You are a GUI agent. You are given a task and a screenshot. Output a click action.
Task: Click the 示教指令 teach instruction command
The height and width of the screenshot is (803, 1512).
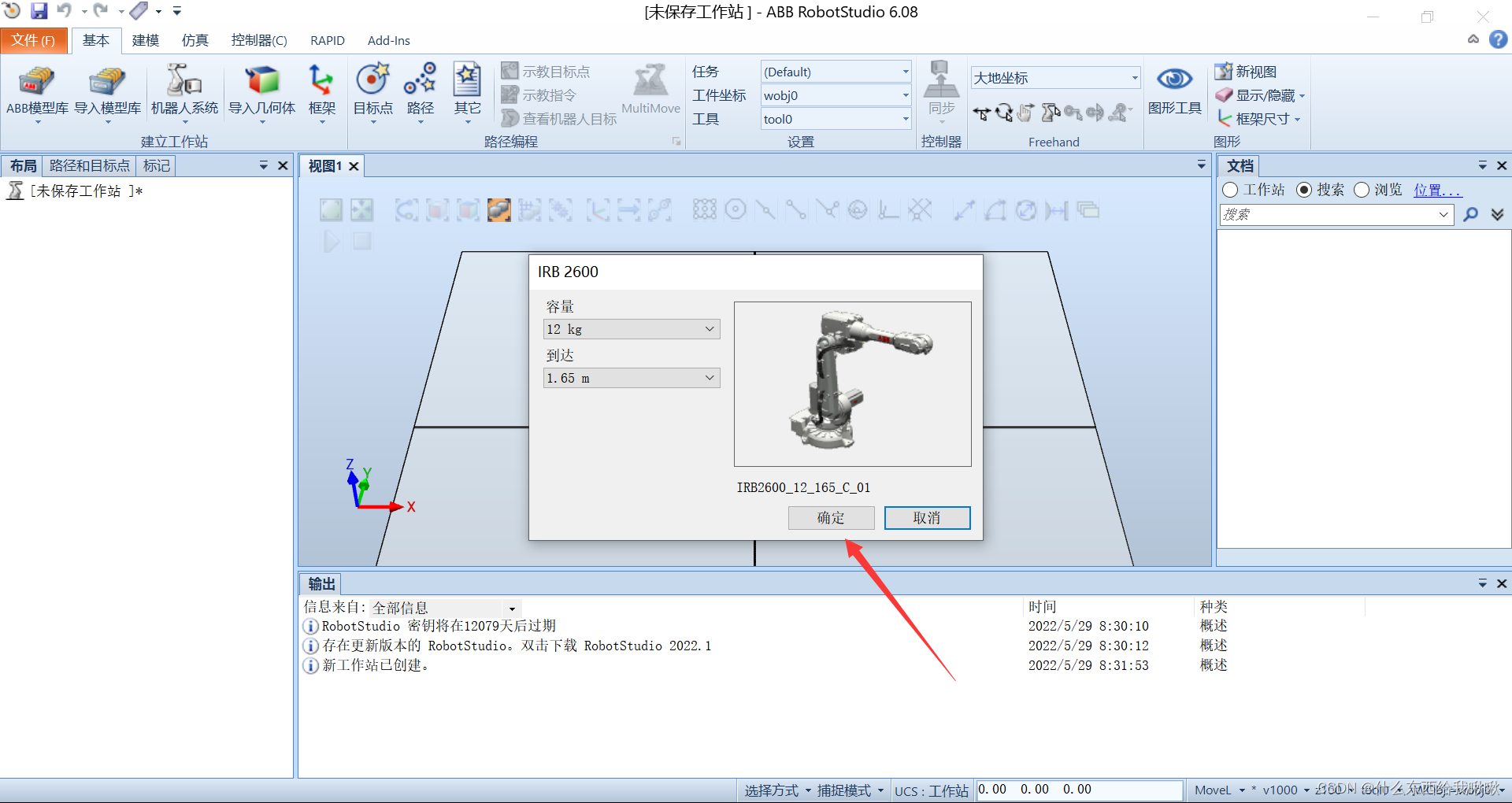pyautogui.click(x=539, y=95)
